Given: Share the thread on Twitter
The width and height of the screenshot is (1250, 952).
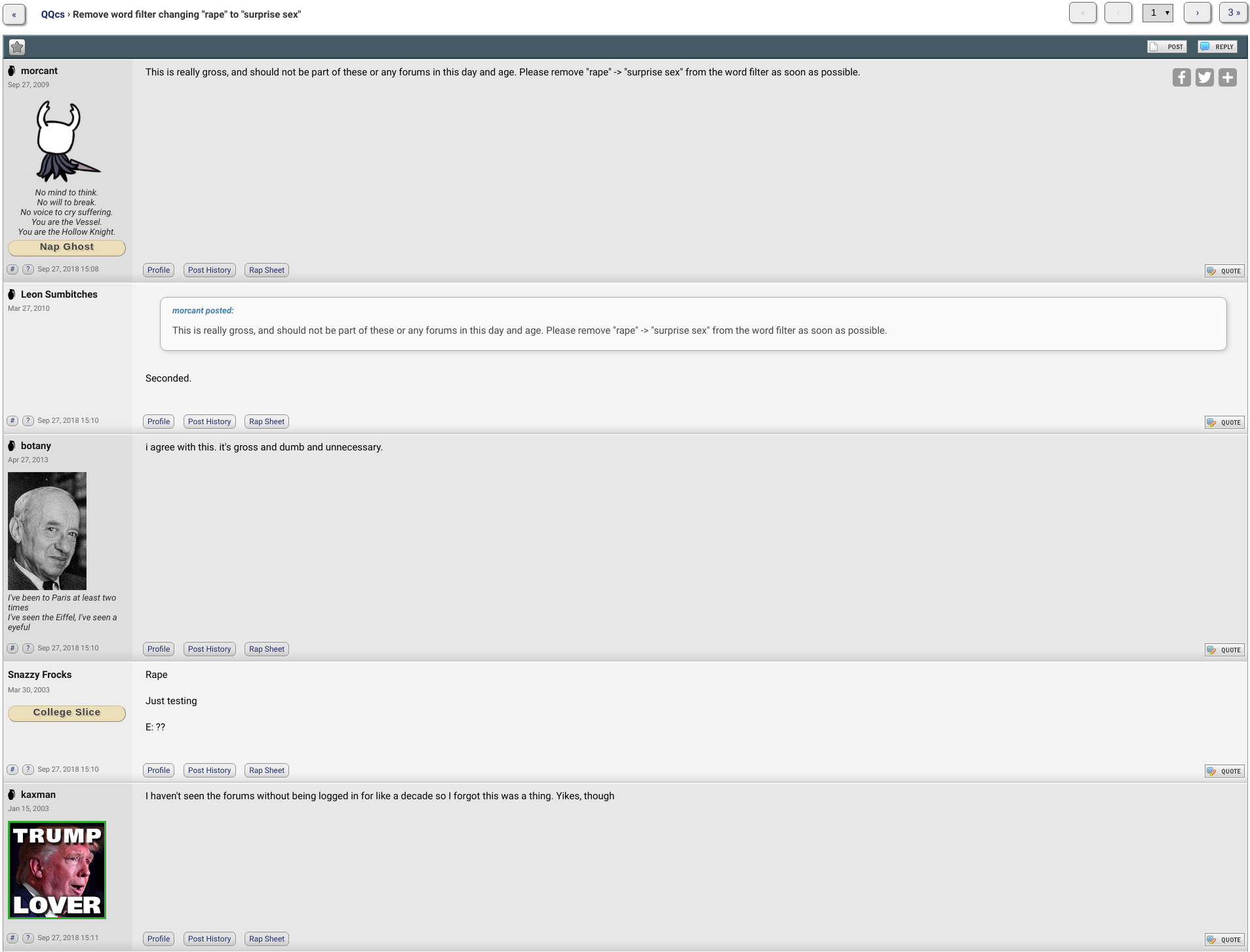Looking at the screenshot, I should pyautogui.click(x=1204, y=77).
